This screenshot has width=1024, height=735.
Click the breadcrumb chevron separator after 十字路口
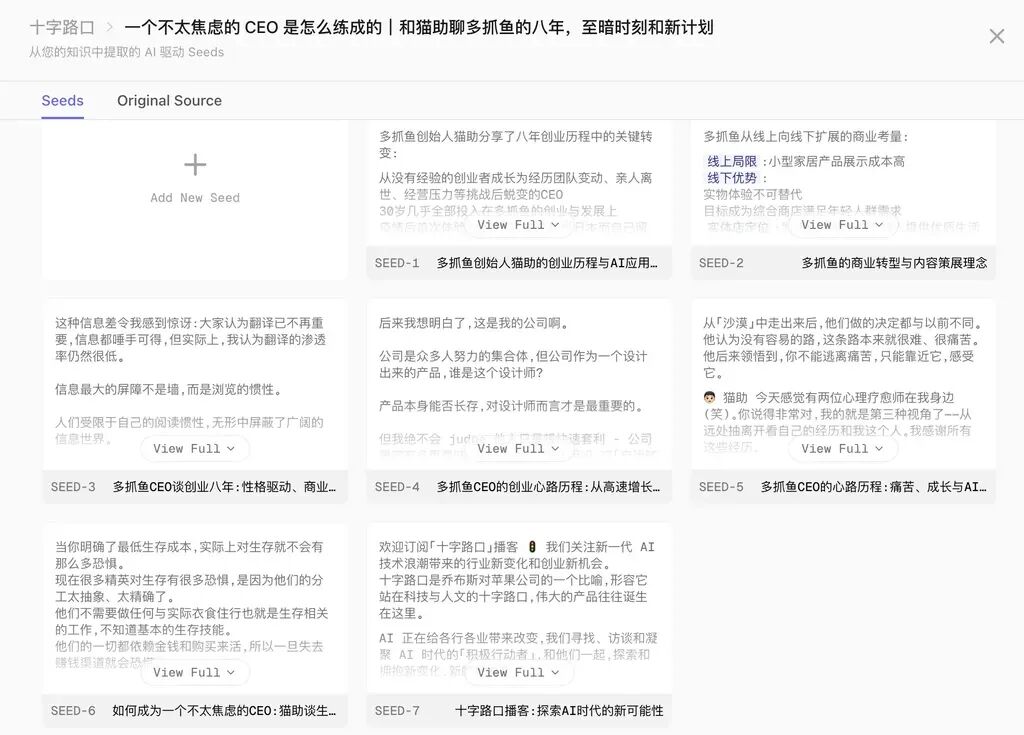110,27
